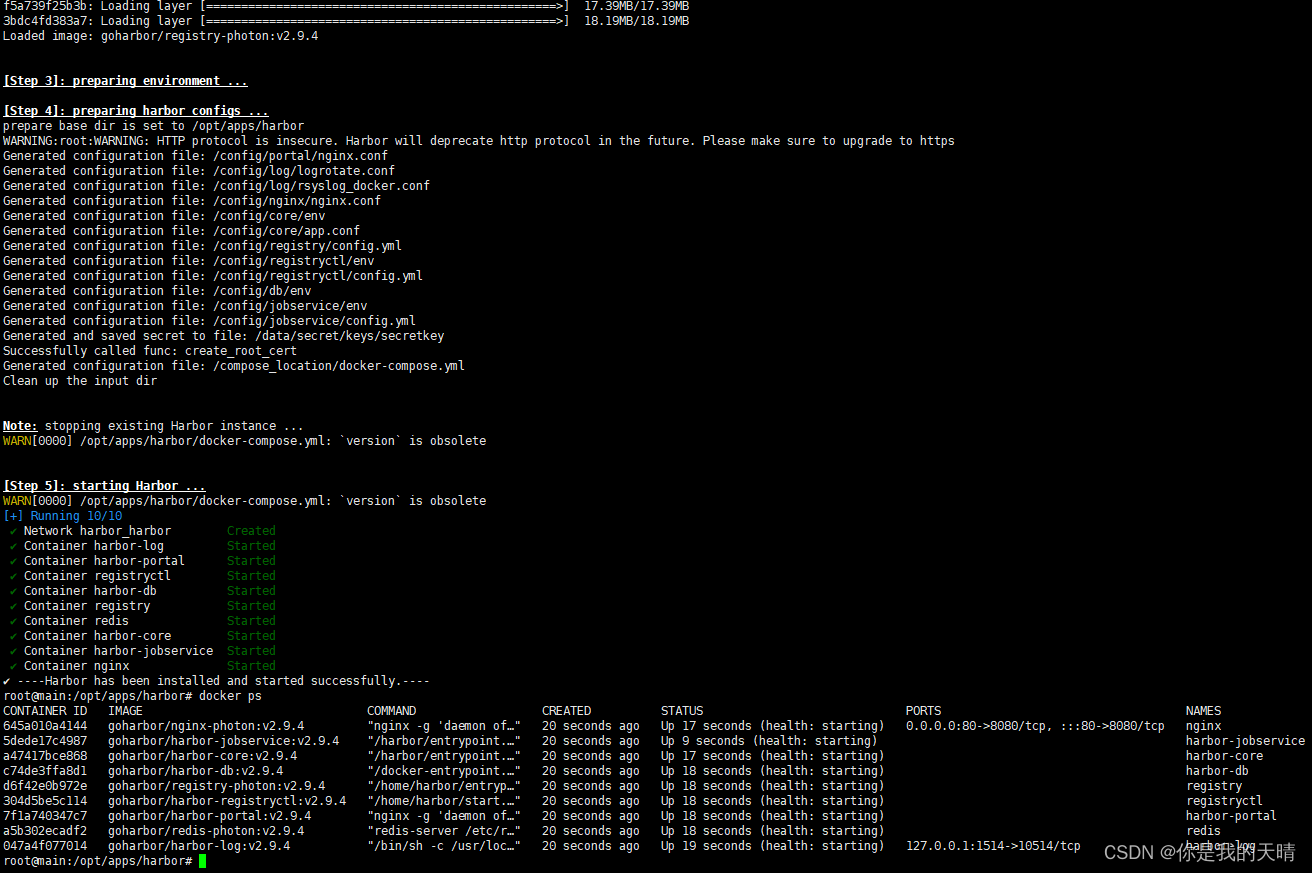The height and width of the screenshot is (873, 1312).
Task: Click container ID 304d5be5c114
Action: click(45, 801)
